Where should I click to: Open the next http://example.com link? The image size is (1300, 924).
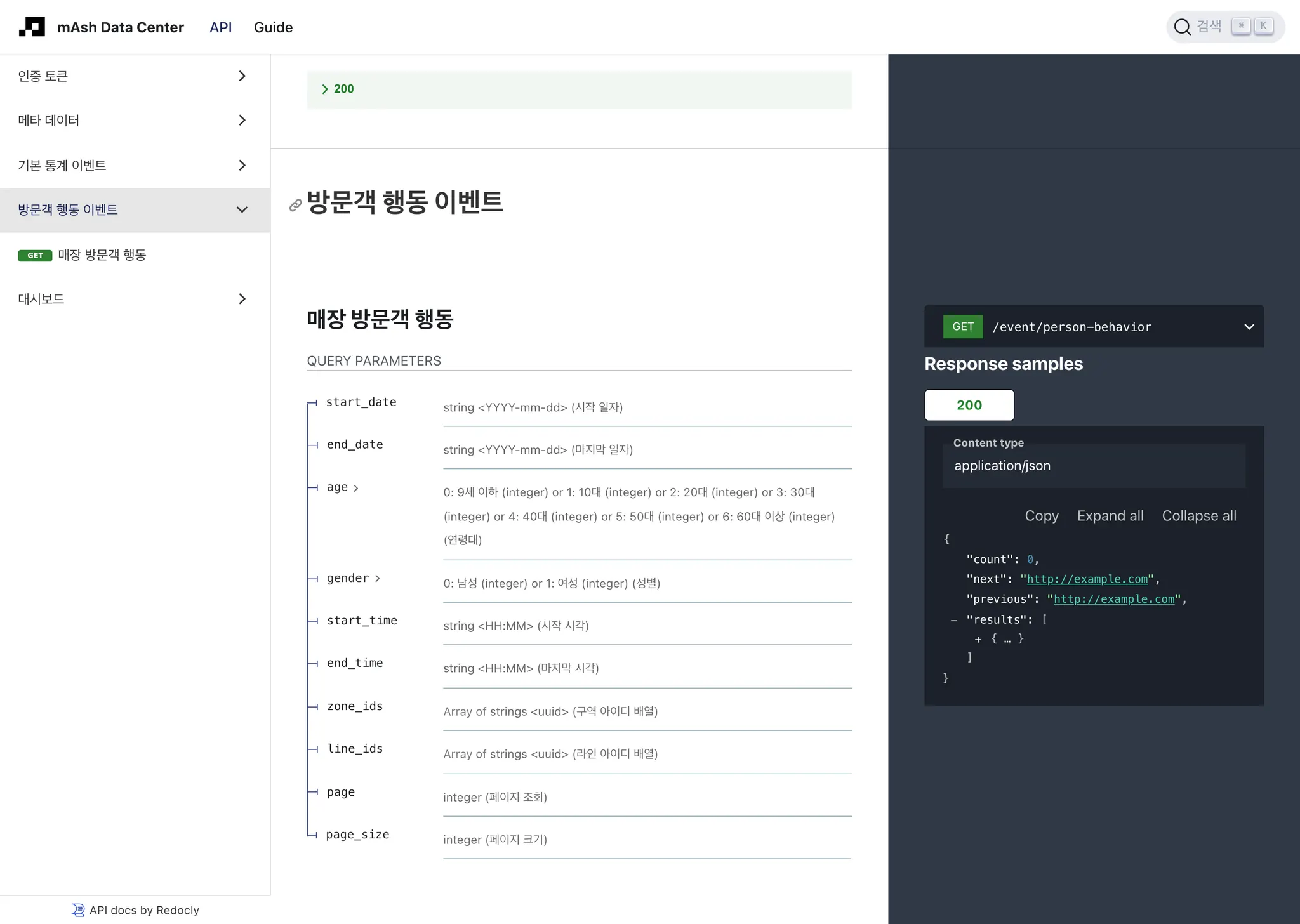click(x=1087, y=579)
